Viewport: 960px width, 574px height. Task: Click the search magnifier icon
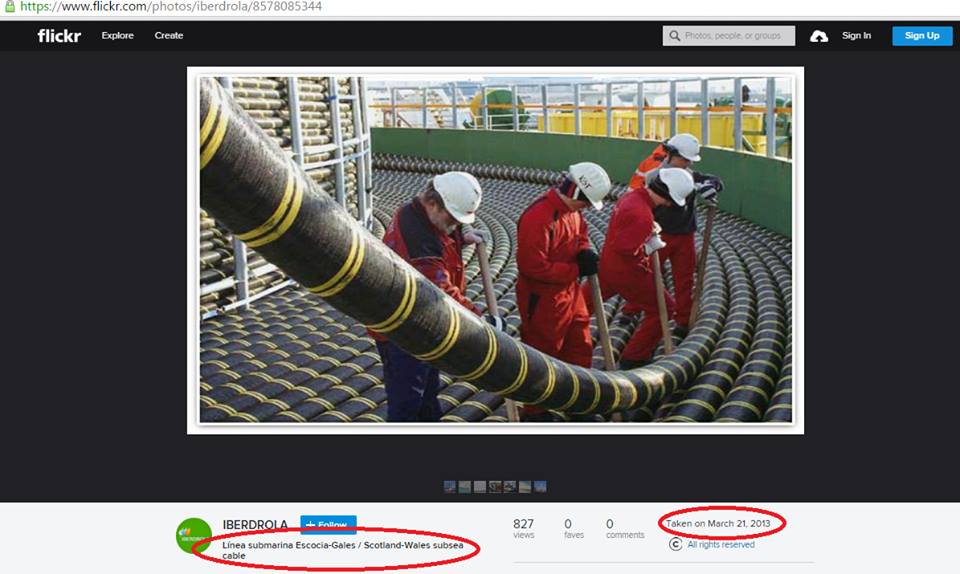[x=674, y=36]
